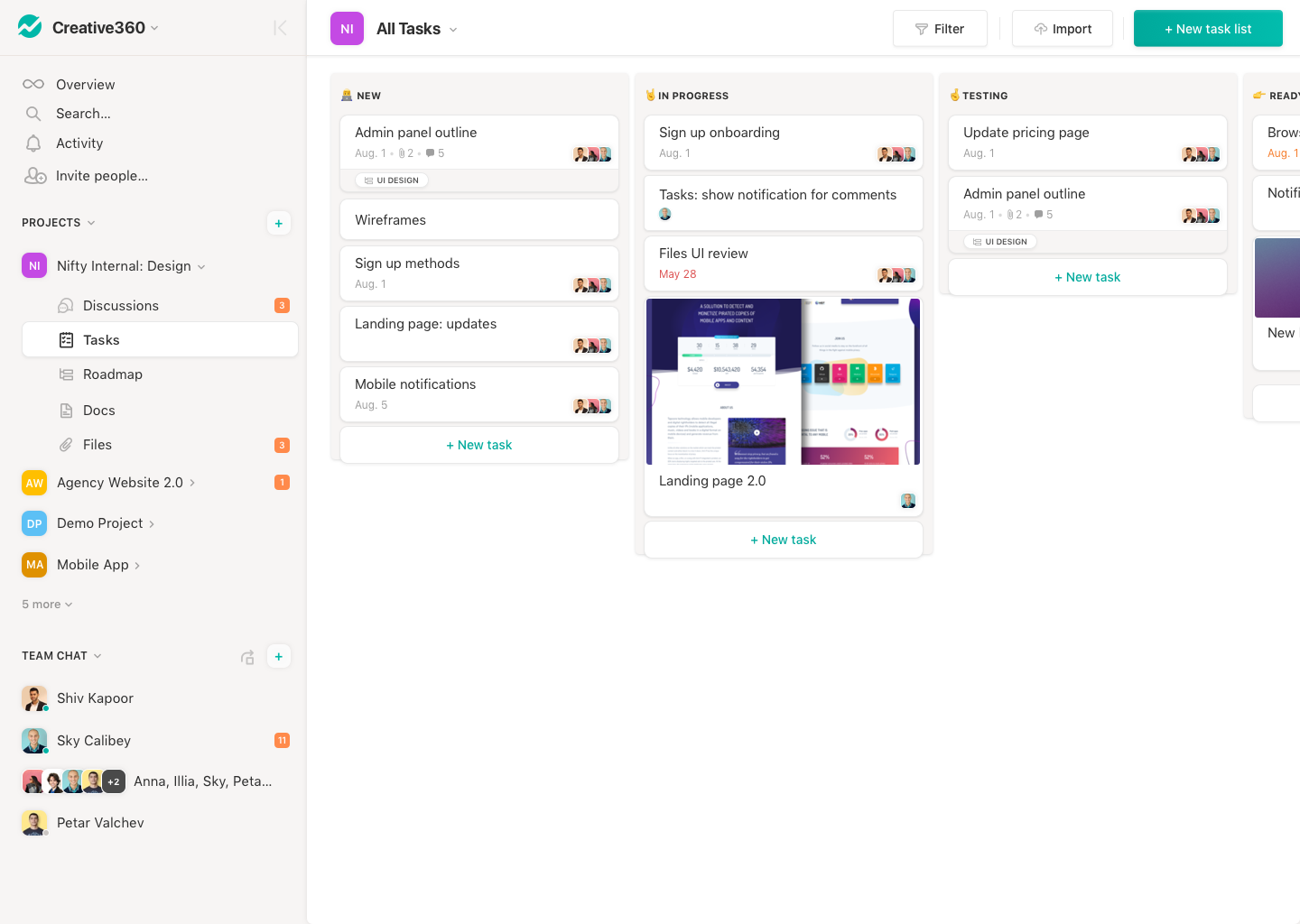
Task: Open Discussions in the sidebar
Action: pyautogui.click(x=121, y=306)
